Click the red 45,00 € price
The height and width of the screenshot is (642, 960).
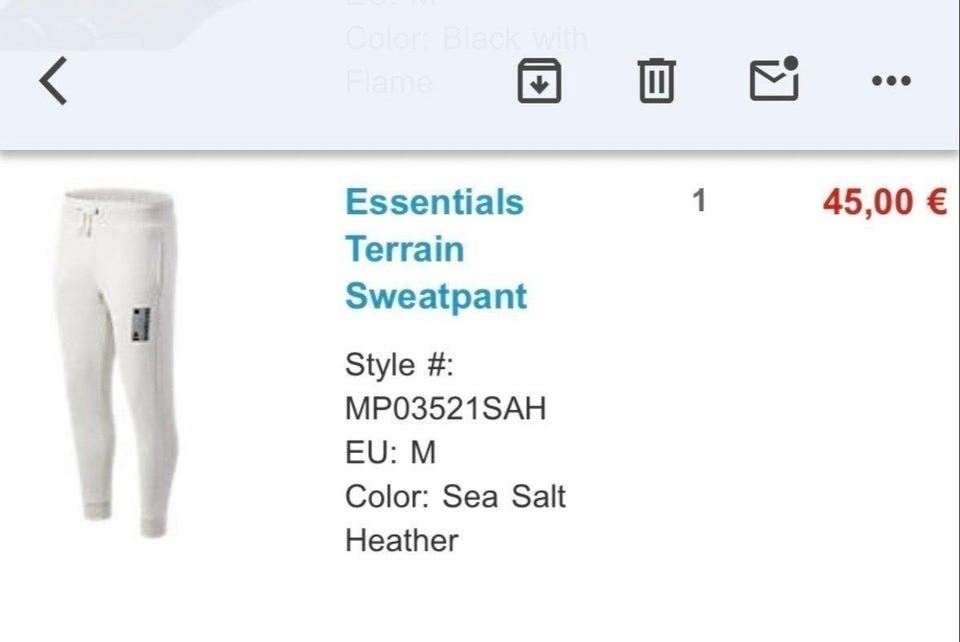(884, 202)
